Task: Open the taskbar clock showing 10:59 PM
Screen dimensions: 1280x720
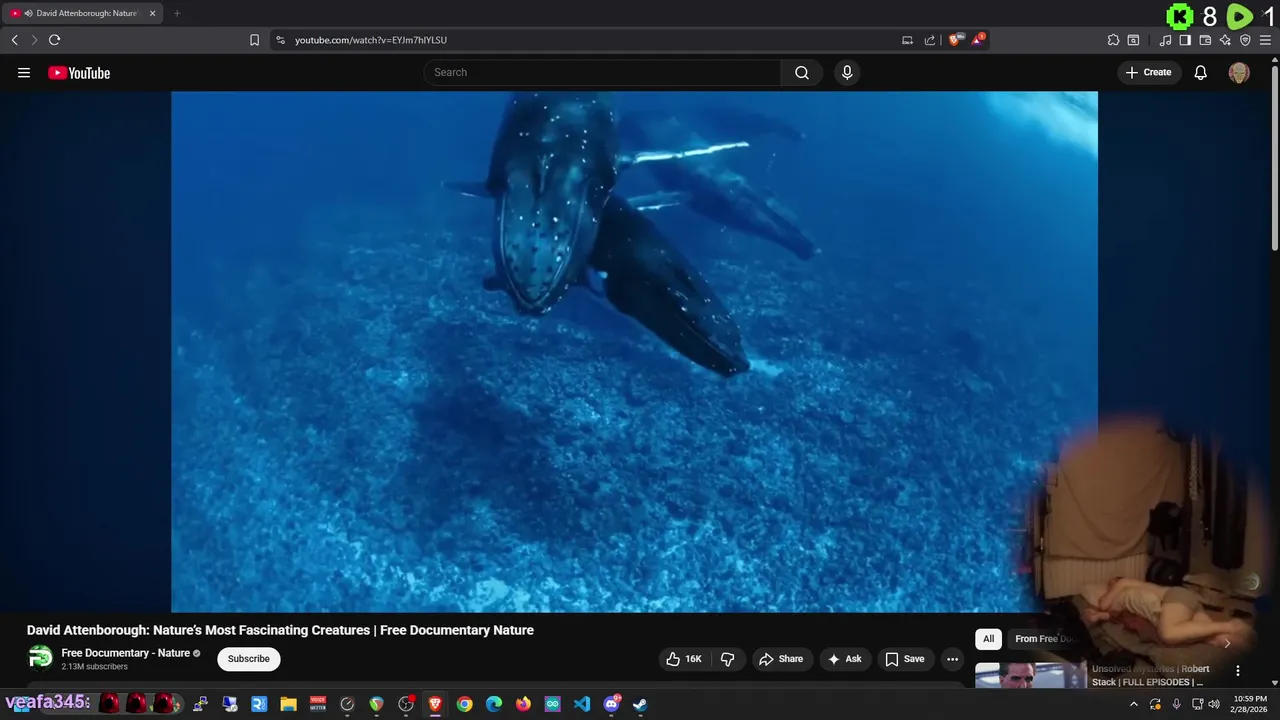Action: pos(1250,704)
